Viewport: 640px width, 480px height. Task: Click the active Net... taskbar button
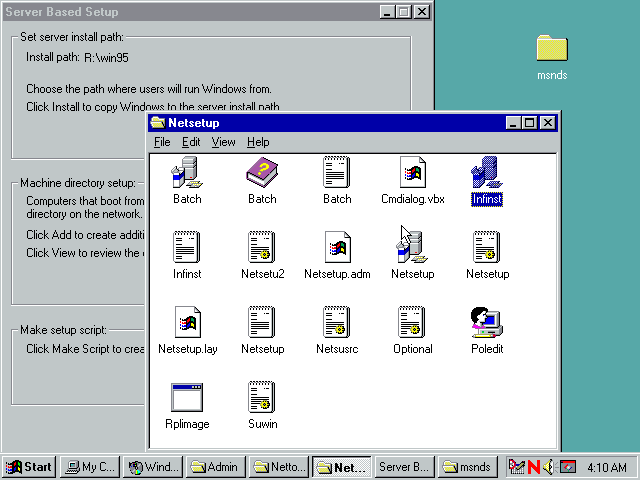pyautogui.click(x=342, y=467)
